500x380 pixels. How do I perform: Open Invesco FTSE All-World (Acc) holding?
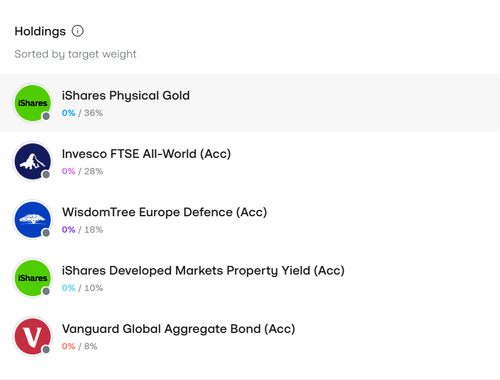(x=250, y=161)
